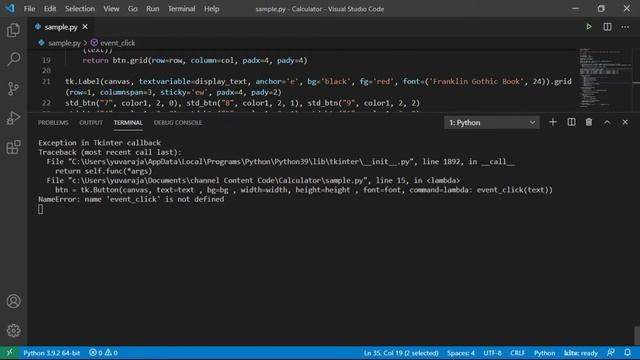Split the terminal pane
The width and height of the screenshot is (640, 360).
(571, 122)
